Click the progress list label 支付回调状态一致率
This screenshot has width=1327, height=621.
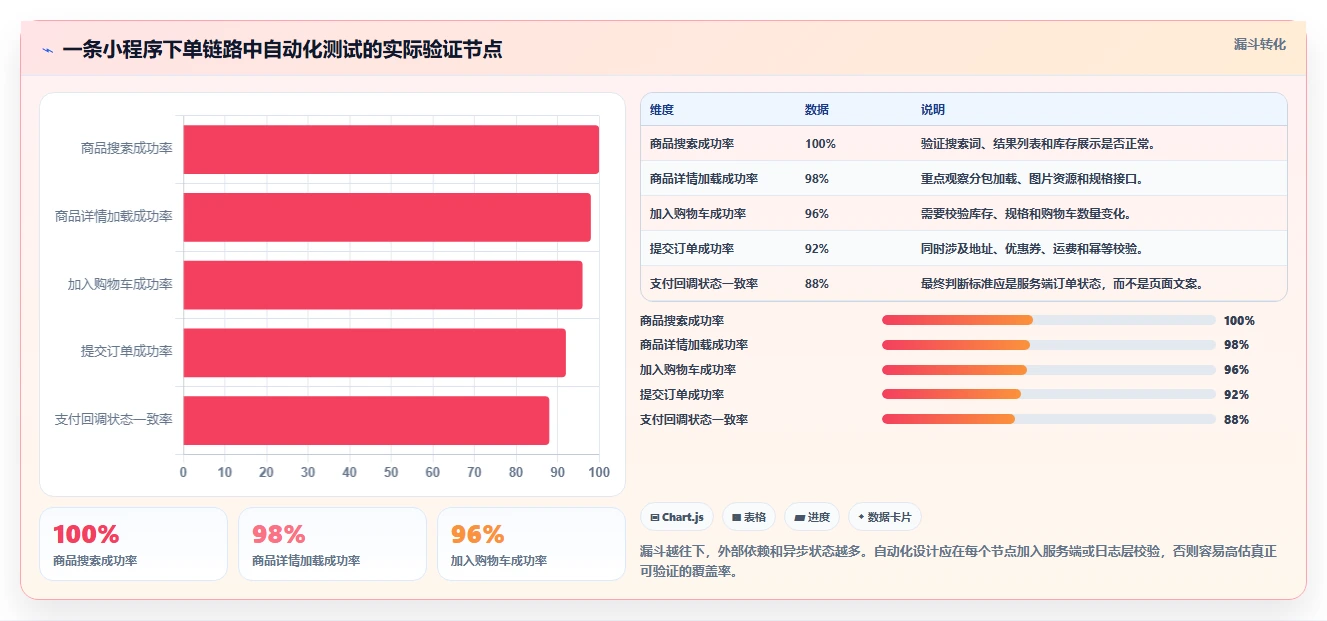pyautogui.click(x=694, y=420)
